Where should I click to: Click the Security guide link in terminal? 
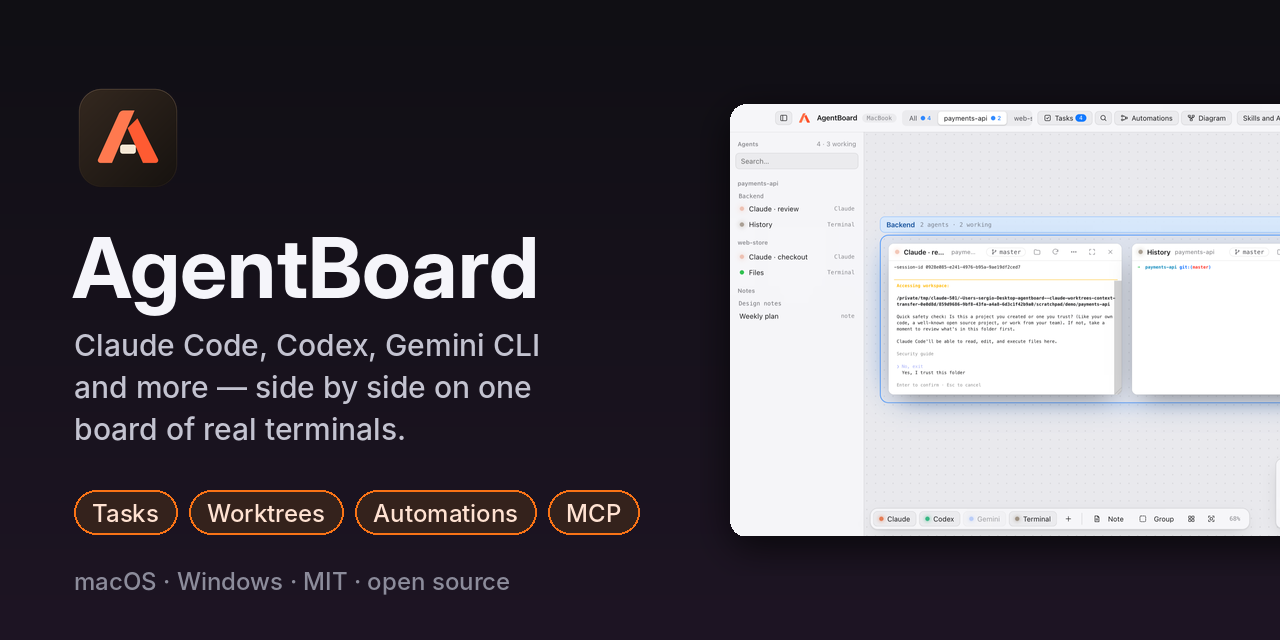[915, 354]
